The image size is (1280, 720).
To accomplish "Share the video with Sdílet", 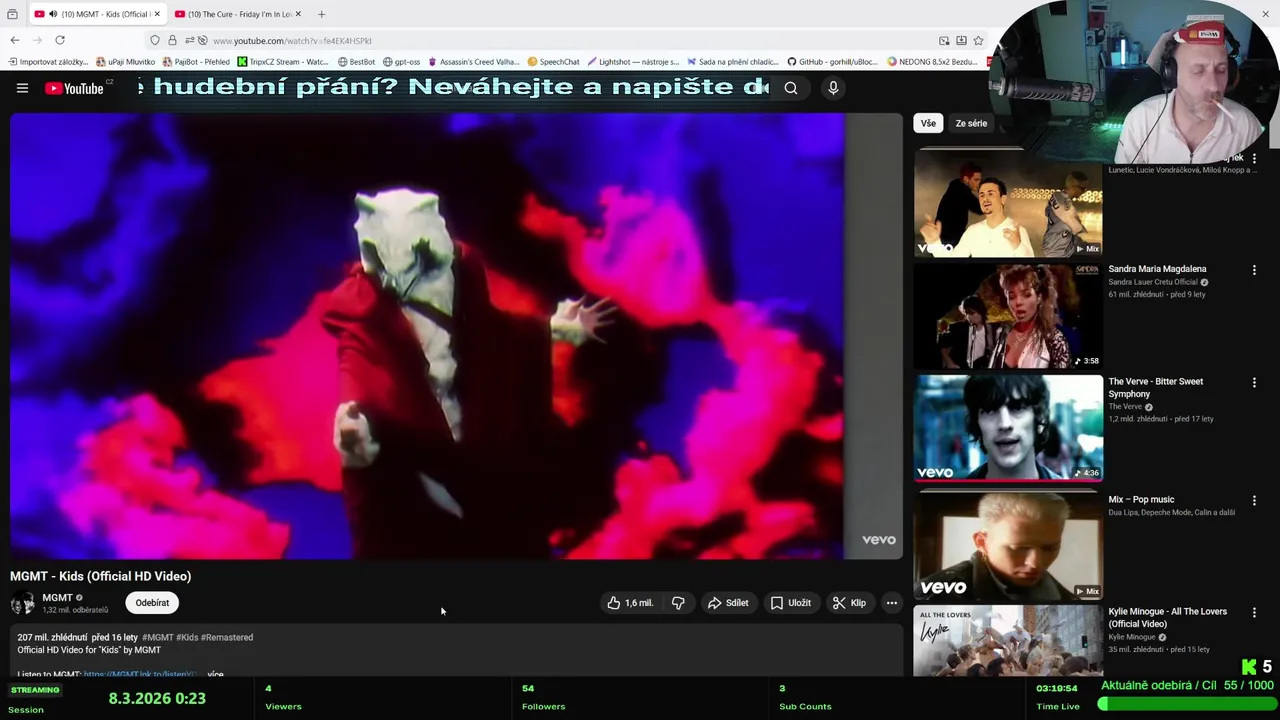I will pyautogui.click(x=728, y=603).
